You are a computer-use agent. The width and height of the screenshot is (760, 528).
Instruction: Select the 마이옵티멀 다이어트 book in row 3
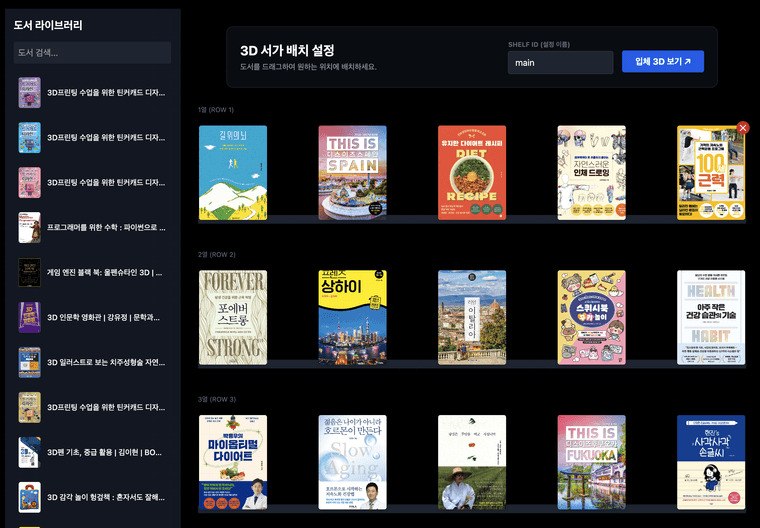tap(233, 462)
